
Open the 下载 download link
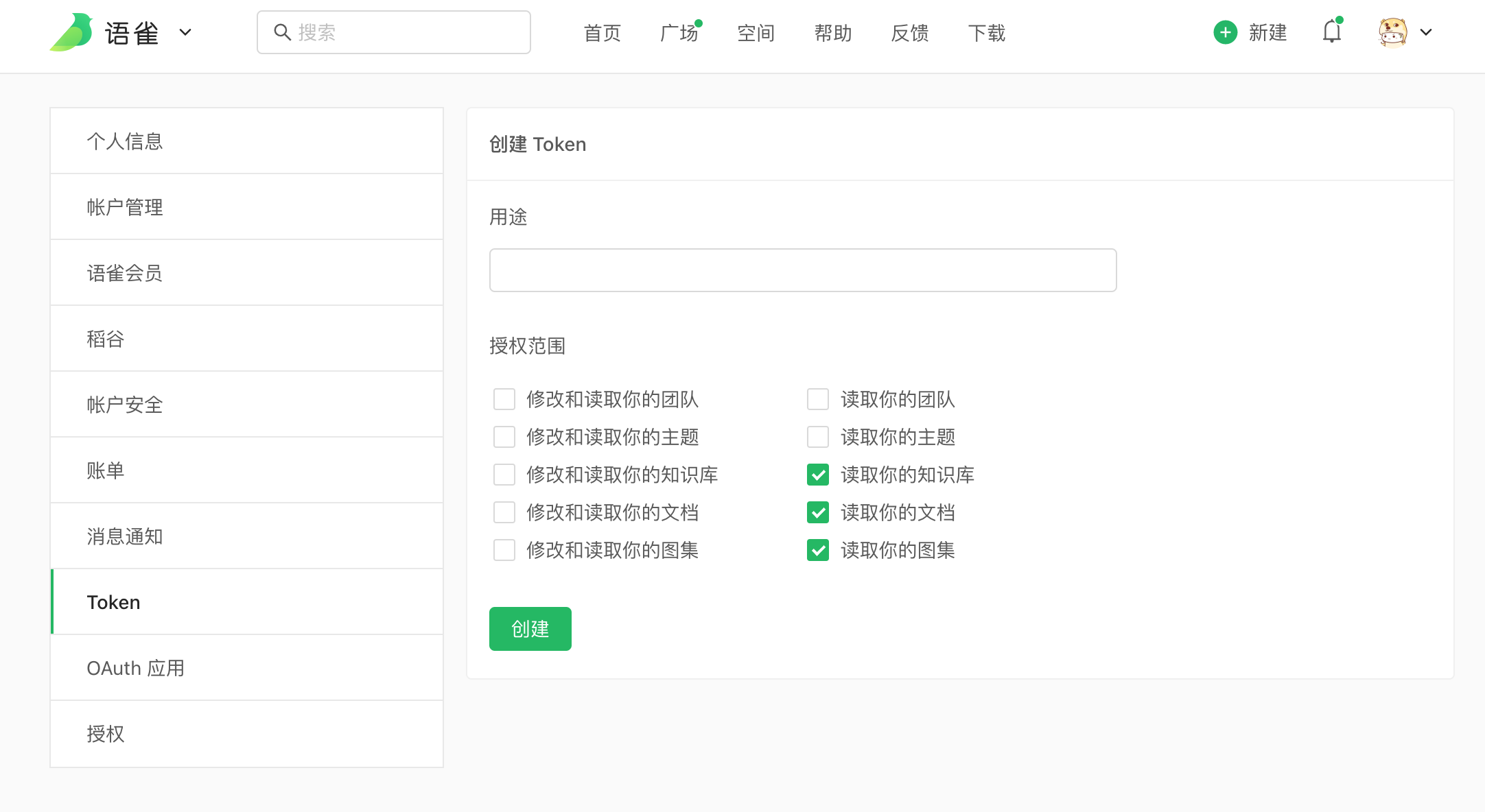[x=986, y=33]
